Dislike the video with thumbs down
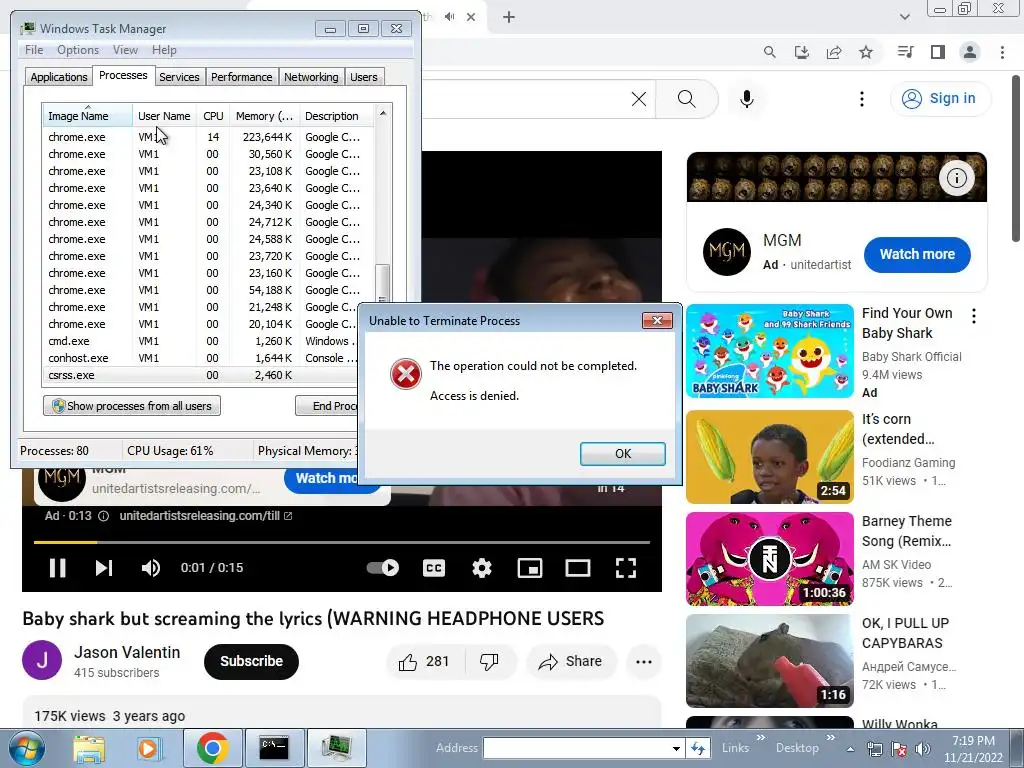This screenshot has height=768, width=1024. click(x=489, y=662)
